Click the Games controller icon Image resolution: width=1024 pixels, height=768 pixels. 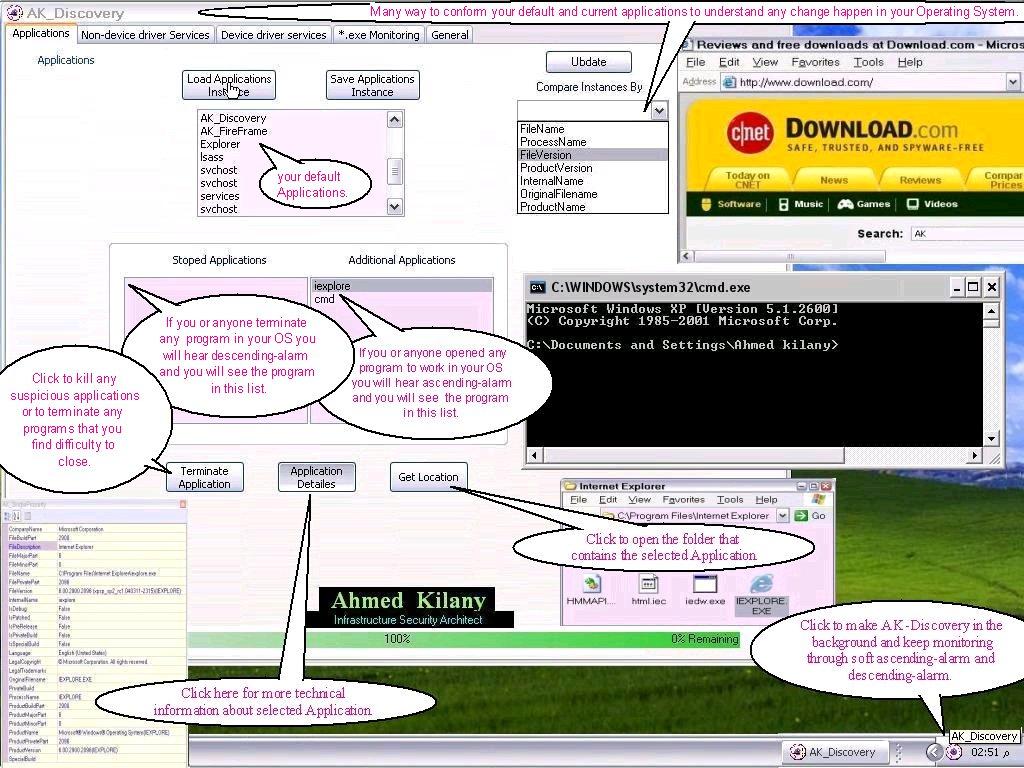click(x=845, y=204)
